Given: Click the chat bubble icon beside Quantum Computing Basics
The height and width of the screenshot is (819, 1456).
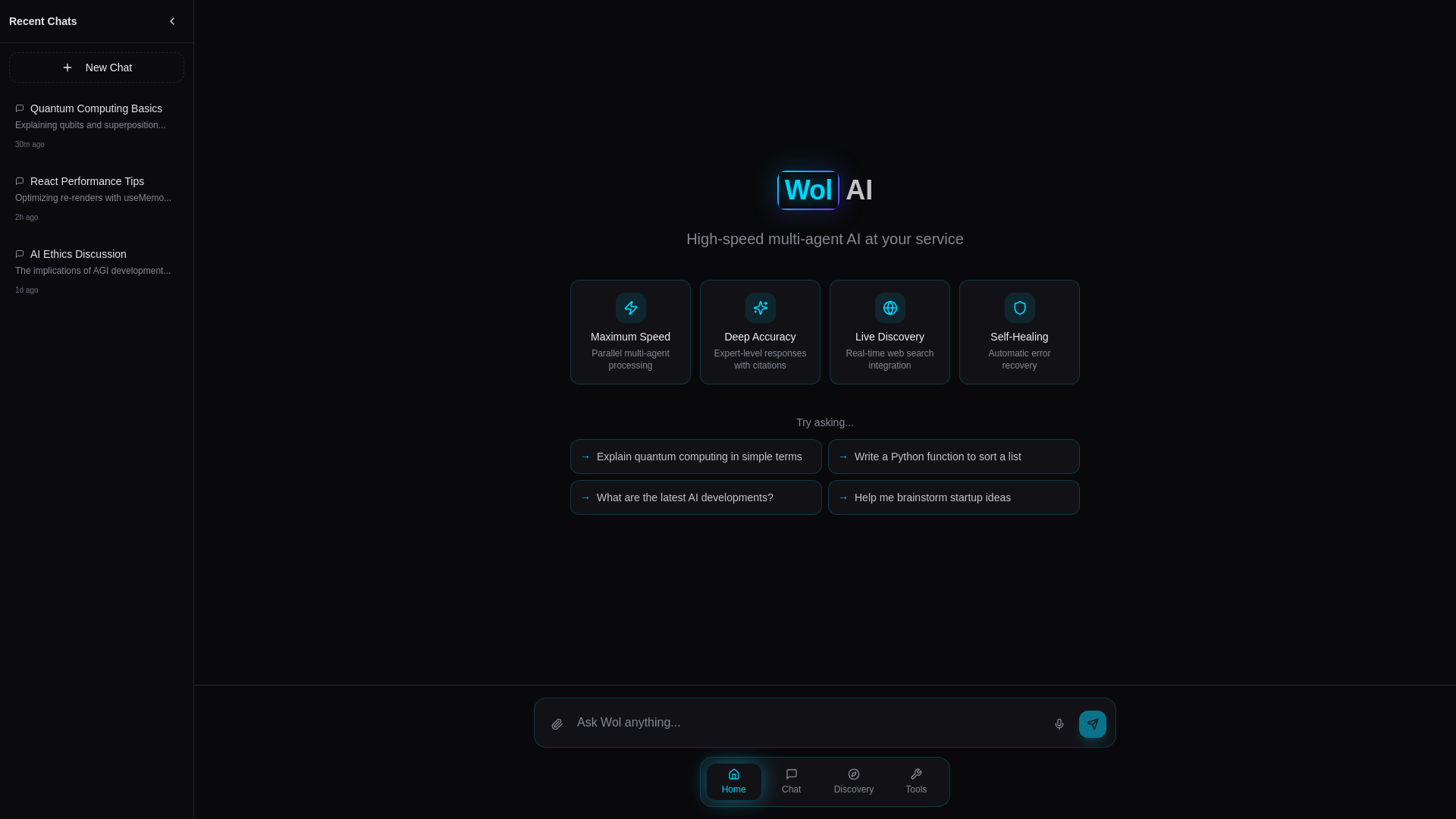Looking at the screenshot, I should tap(19, 108).
